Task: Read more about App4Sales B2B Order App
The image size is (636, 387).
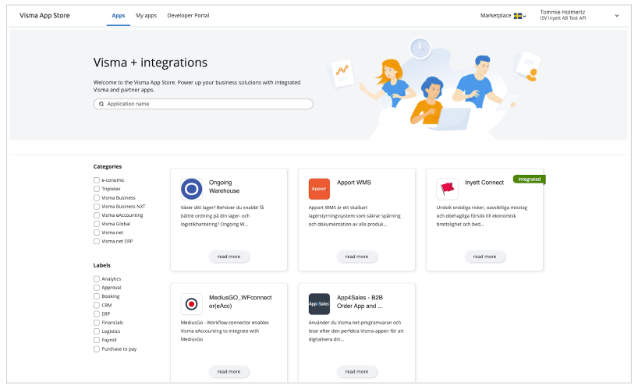Action: (x=357, y=372)
